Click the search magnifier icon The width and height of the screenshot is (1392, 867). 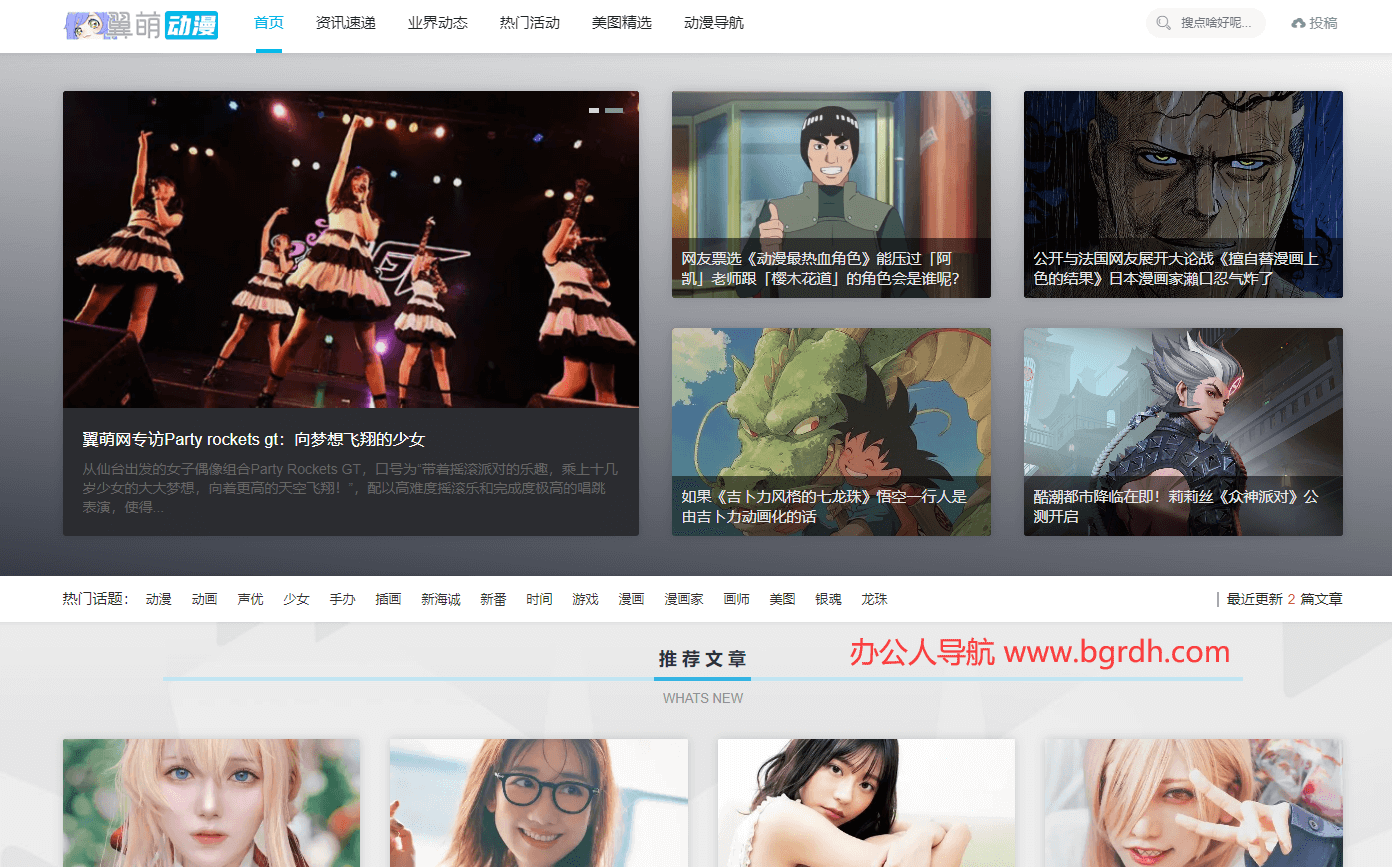[x=1163, y=22]
